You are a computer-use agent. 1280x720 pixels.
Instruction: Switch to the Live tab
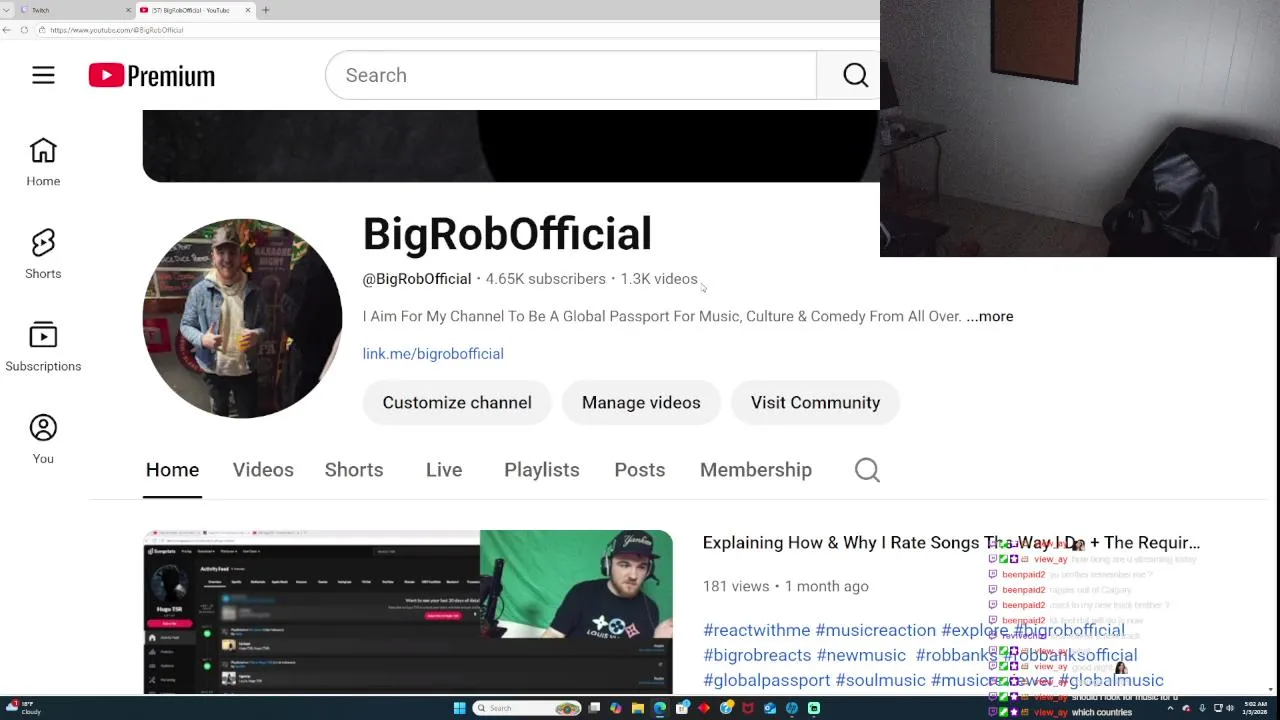[x=444, y=470]
